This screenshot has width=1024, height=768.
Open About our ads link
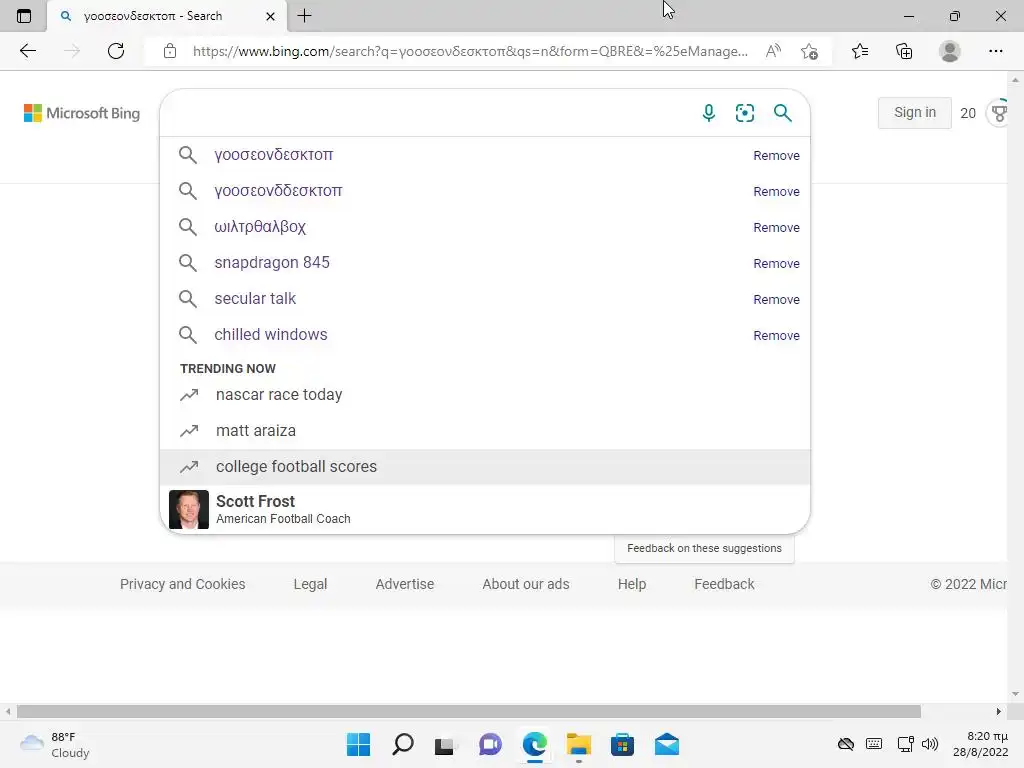click(x=526, y=584)
